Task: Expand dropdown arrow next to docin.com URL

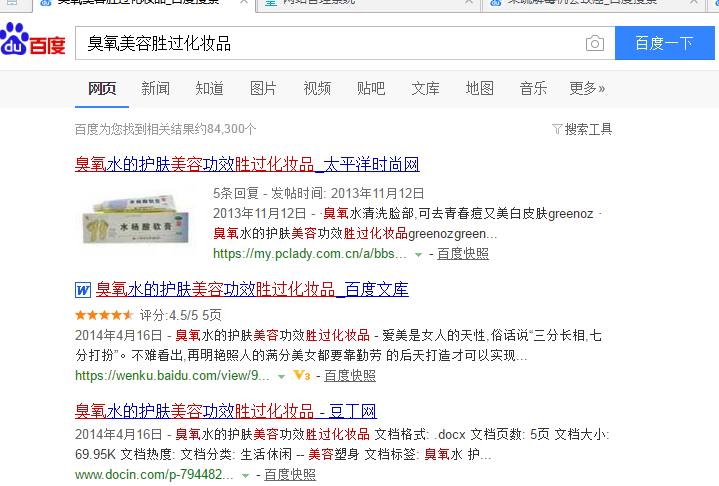Action: point(245,476)
